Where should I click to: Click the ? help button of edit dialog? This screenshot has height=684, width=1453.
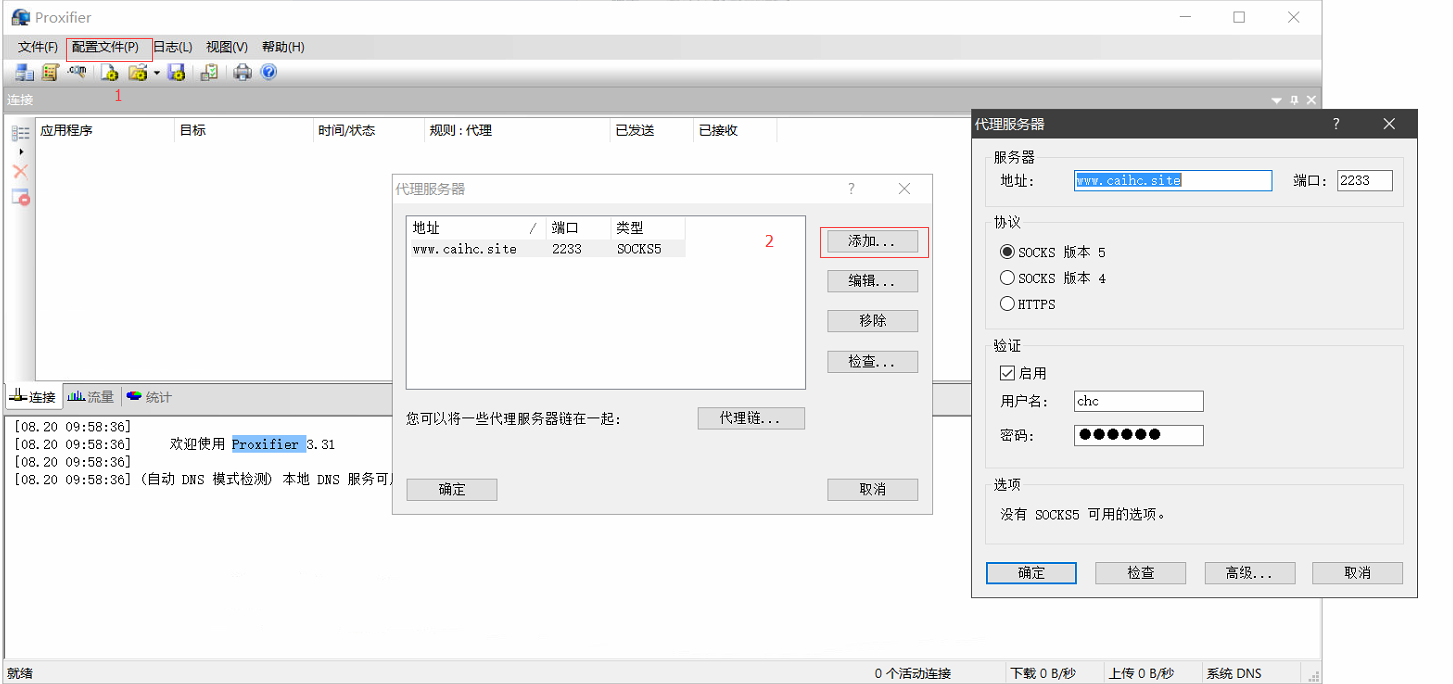1336,124
